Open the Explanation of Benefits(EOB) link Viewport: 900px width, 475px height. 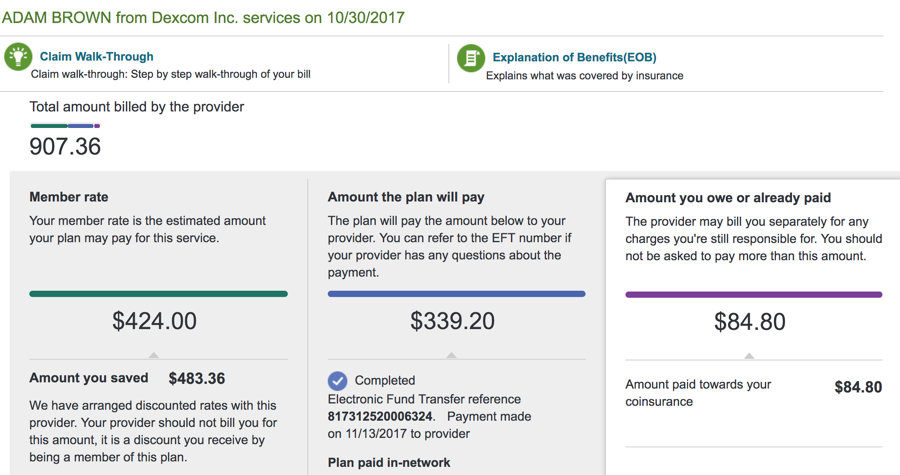pos(575,57)
